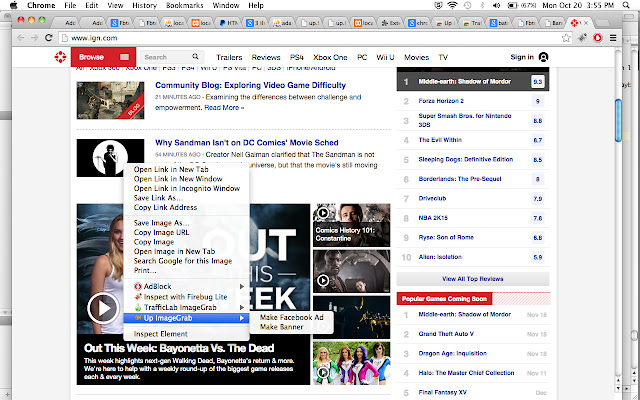The width and height of the screenshot is (640, 400).
Task: Select Open Link in Incognito Window
Action: point(187,189)
